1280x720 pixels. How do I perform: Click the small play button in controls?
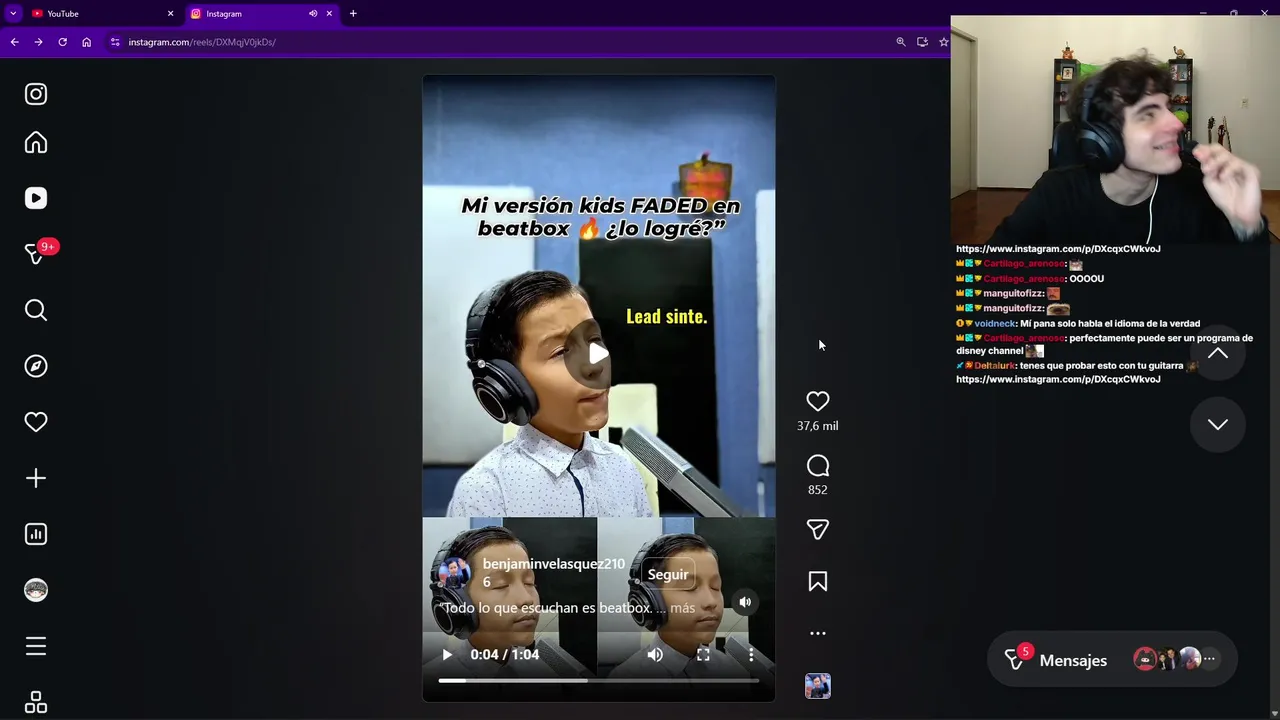[x=447, y=655]
